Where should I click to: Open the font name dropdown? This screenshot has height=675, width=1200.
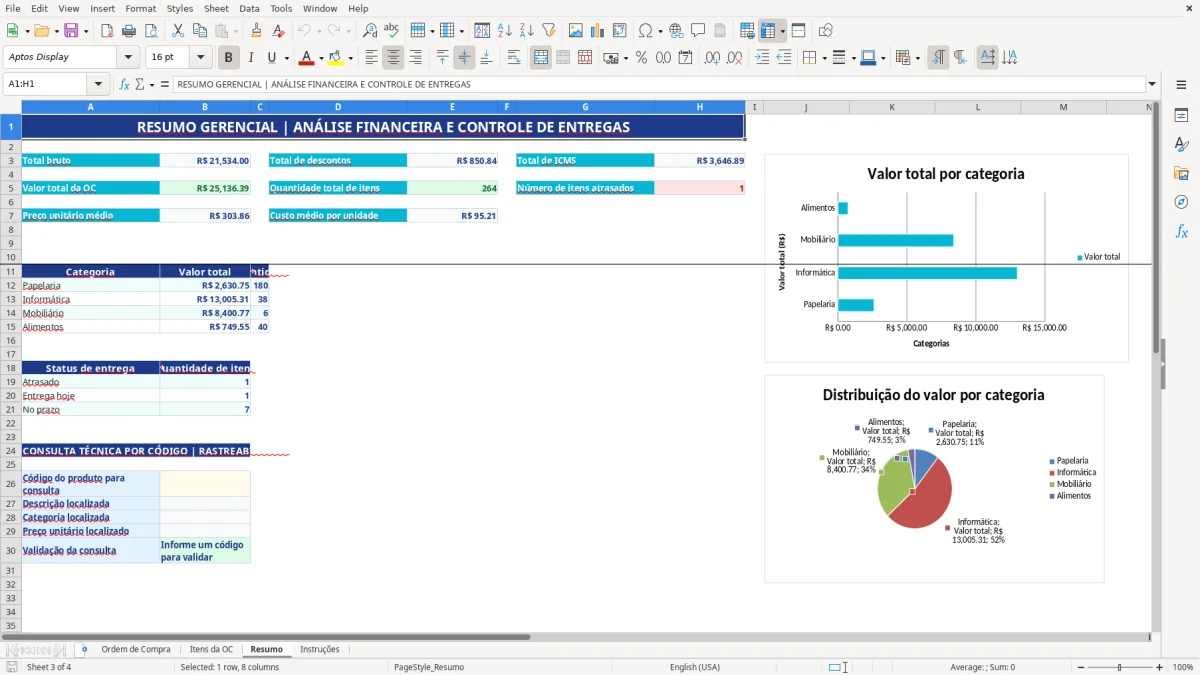(128, 57)
